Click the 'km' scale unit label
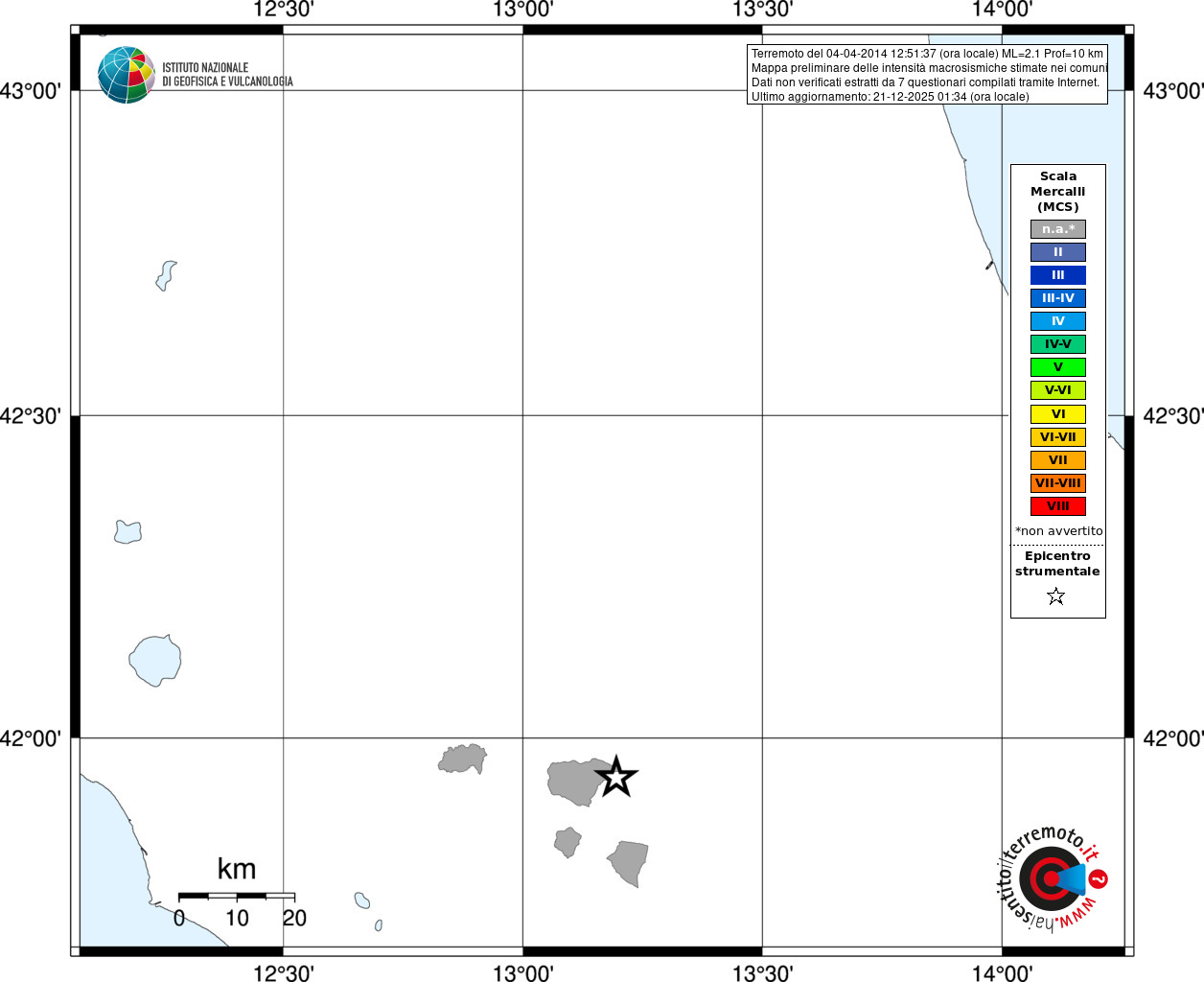This screenshot has width=1204, height=982. 237,869
